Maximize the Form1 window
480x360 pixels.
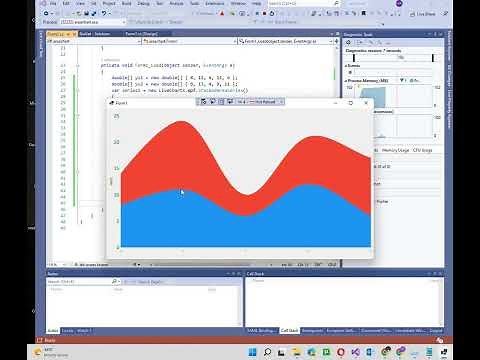350,103
